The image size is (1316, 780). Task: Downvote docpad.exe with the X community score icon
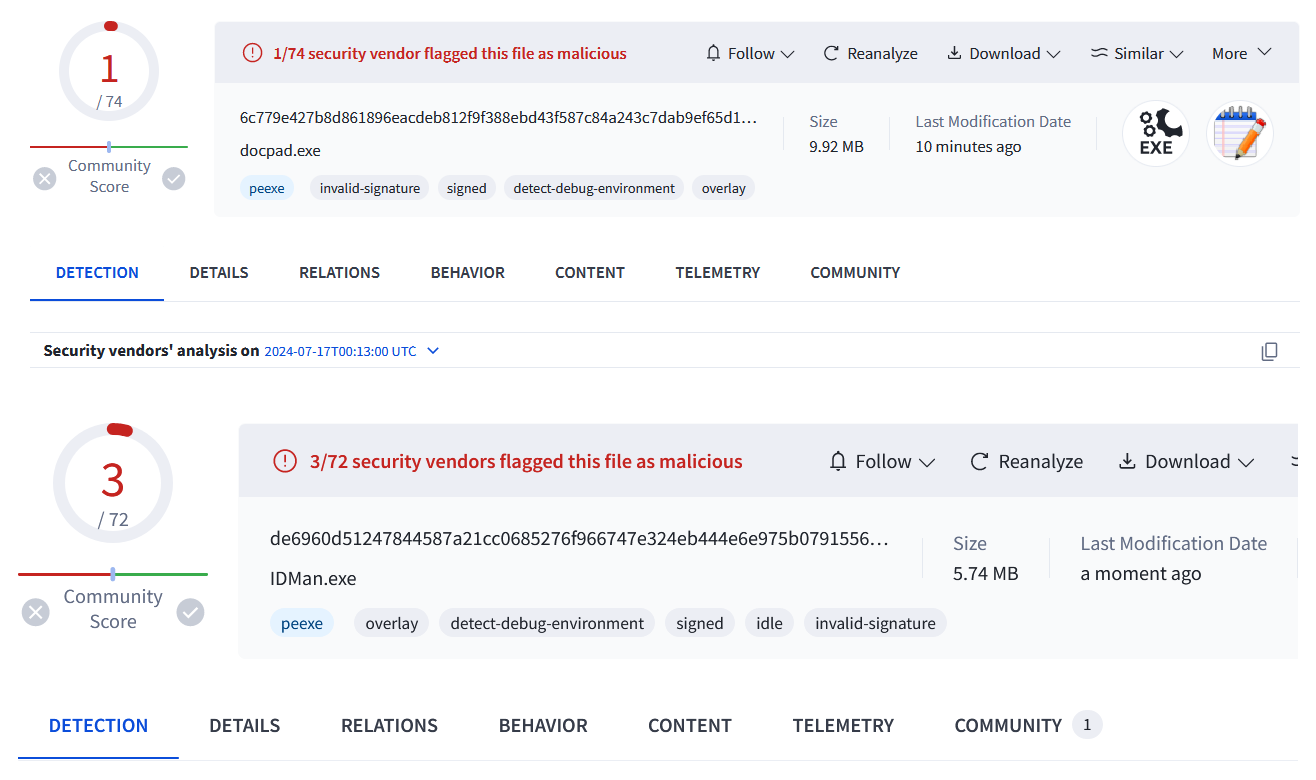coord(44,178)
